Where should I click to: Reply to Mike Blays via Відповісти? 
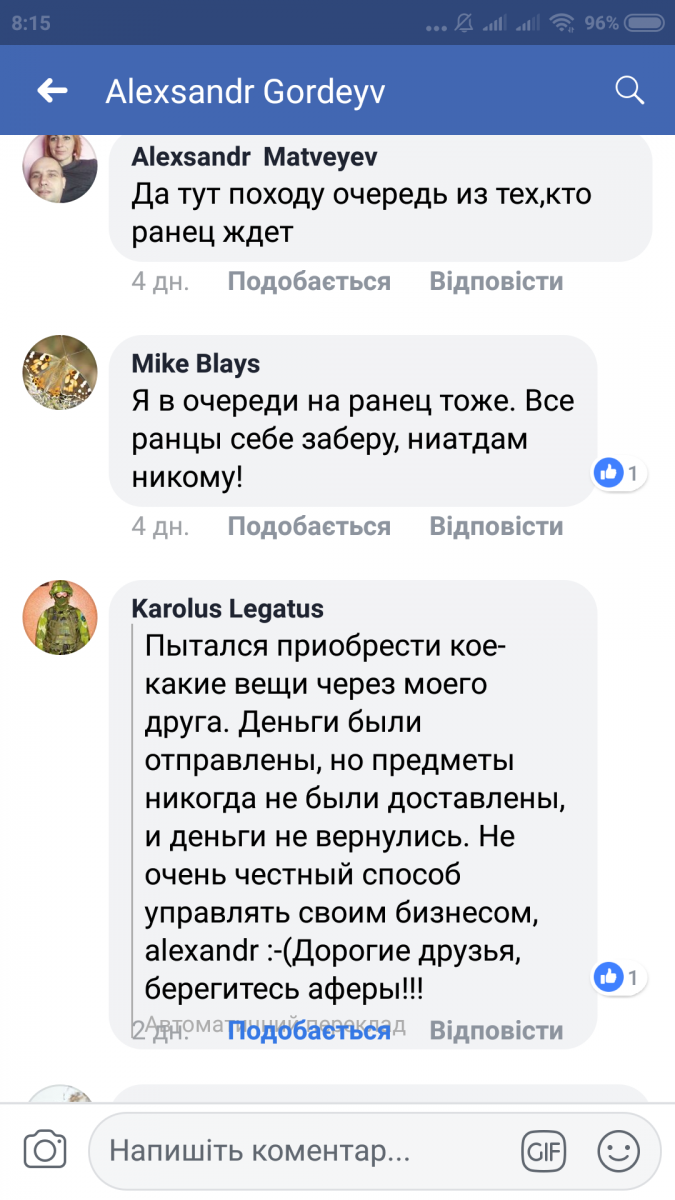[x=496, y=526]
